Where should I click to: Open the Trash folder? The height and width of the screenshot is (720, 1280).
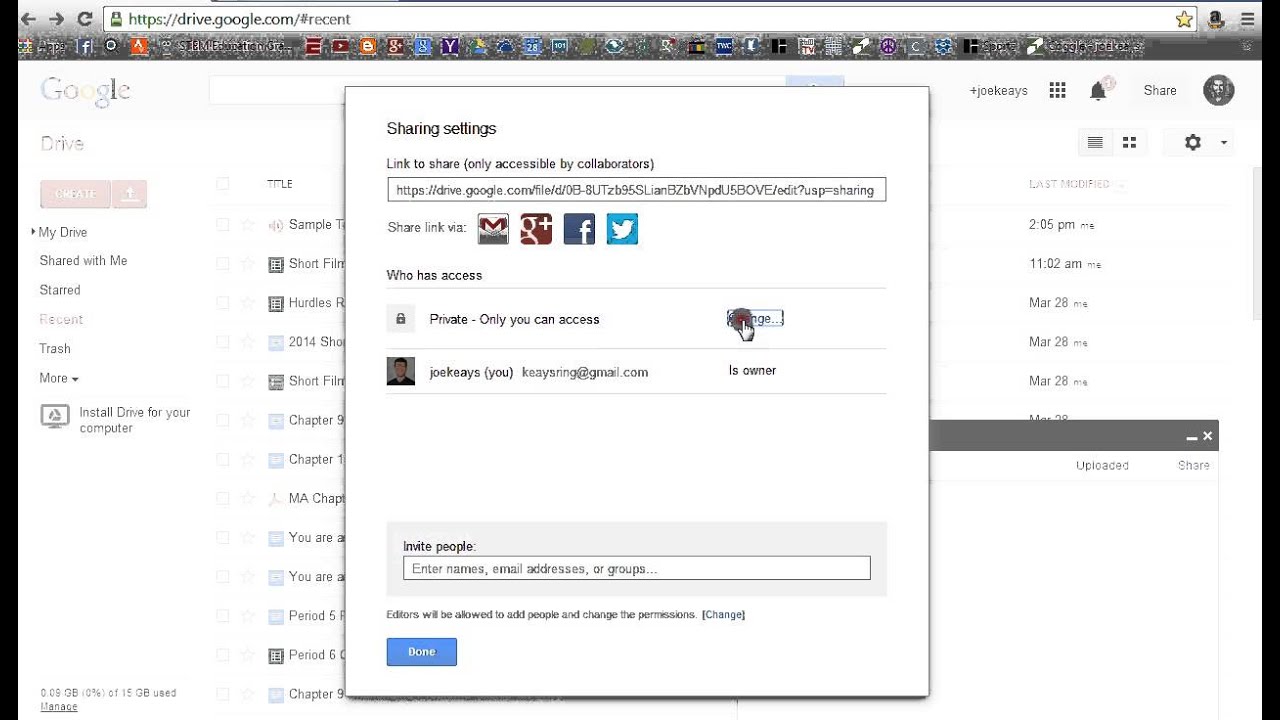coord(55,349)
